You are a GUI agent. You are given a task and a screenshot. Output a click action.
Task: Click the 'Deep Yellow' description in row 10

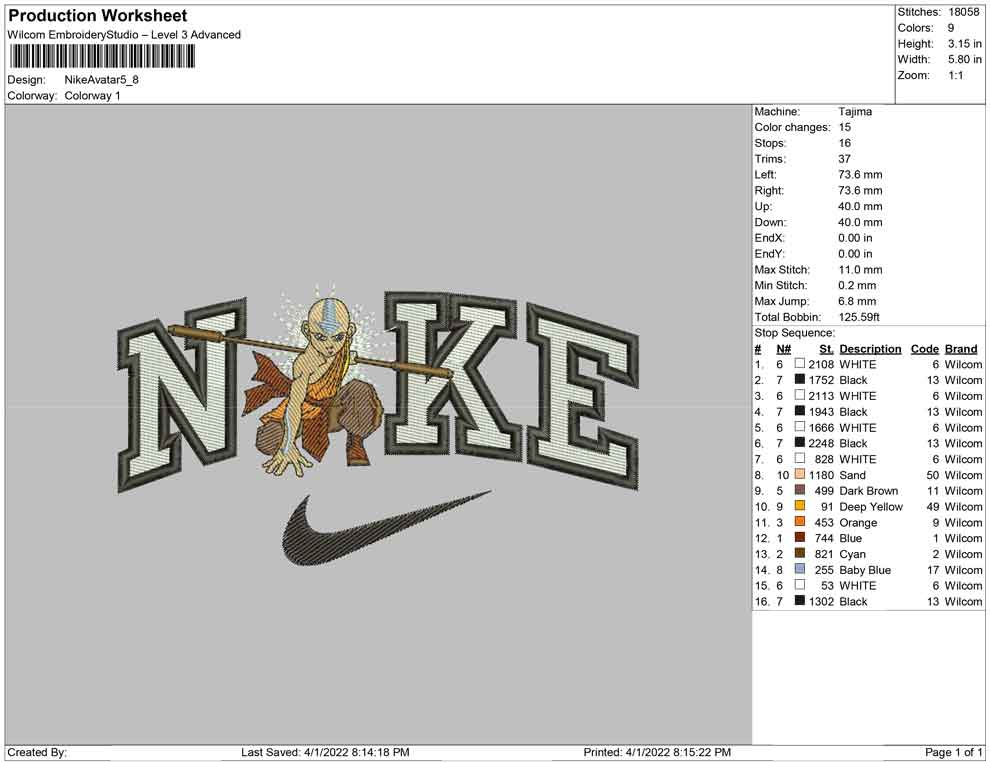(x=871, y=506)
